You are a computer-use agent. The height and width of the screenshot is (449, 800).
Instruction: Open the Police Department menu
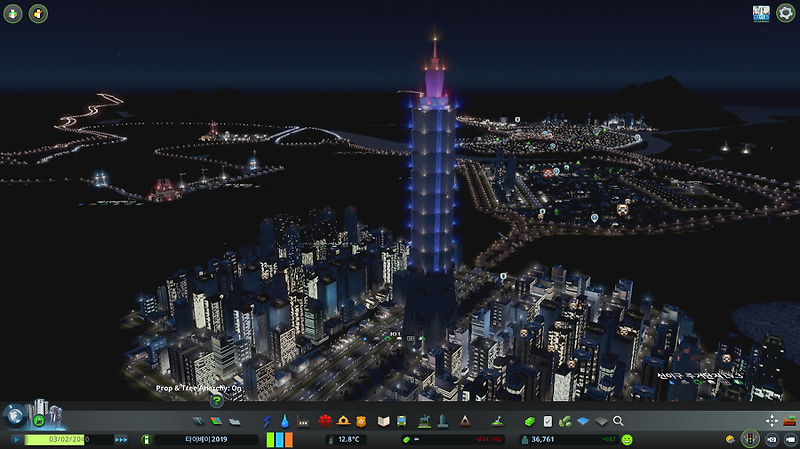click(361, 421)
